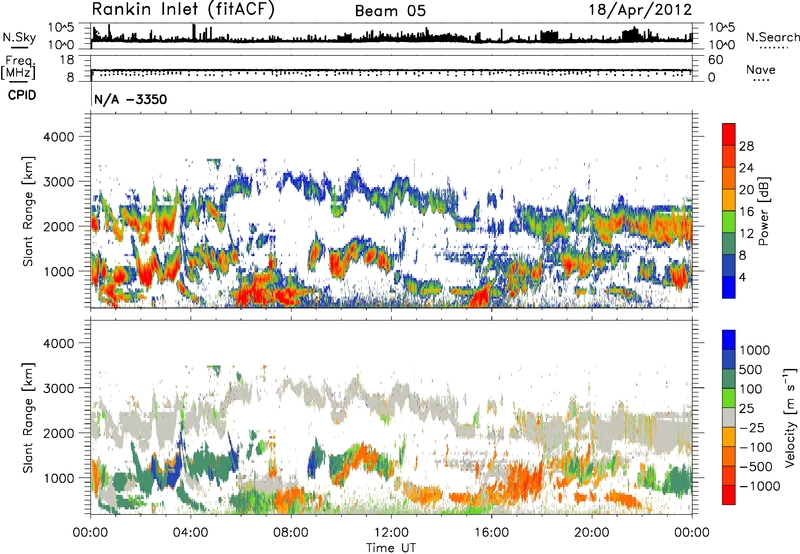Image resolution: width=800 pixels, height=554 pixels.
Task: Click the date '18/Apr/2012'
Action: click(640, 10)
